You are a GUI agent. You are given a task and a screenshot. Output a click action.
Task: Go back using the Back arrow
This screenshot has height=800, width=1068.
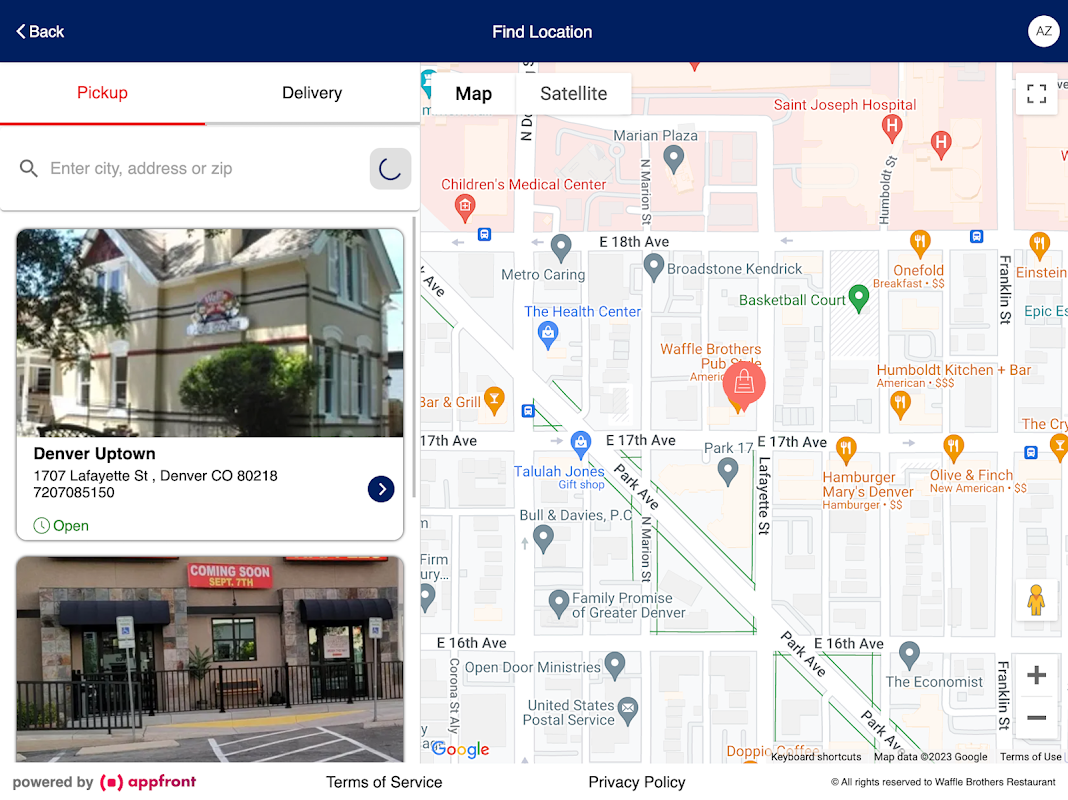pyautogui.click(x=40, y=31)
